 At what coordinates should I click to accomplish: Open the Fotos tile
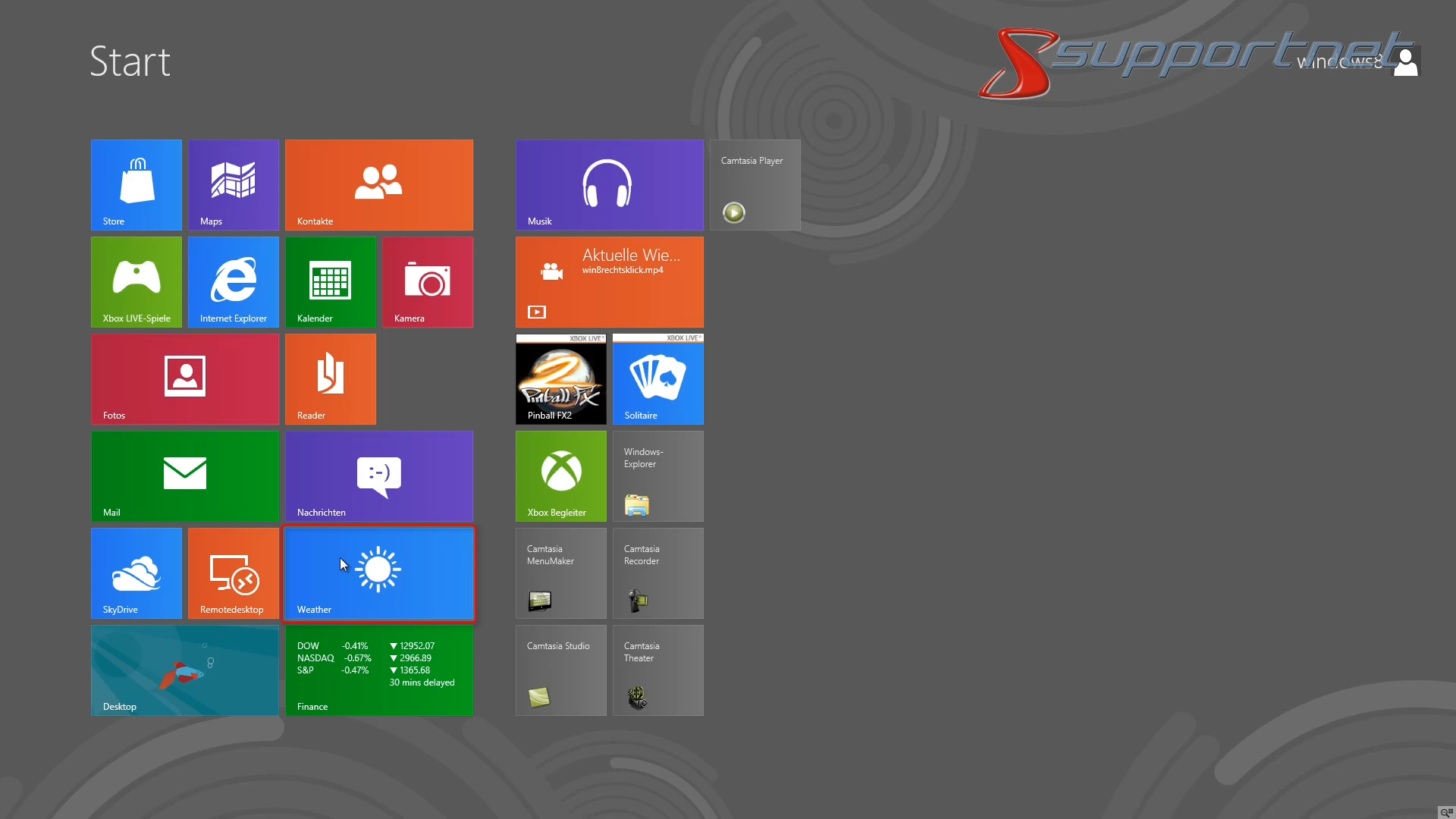[185, 379]
